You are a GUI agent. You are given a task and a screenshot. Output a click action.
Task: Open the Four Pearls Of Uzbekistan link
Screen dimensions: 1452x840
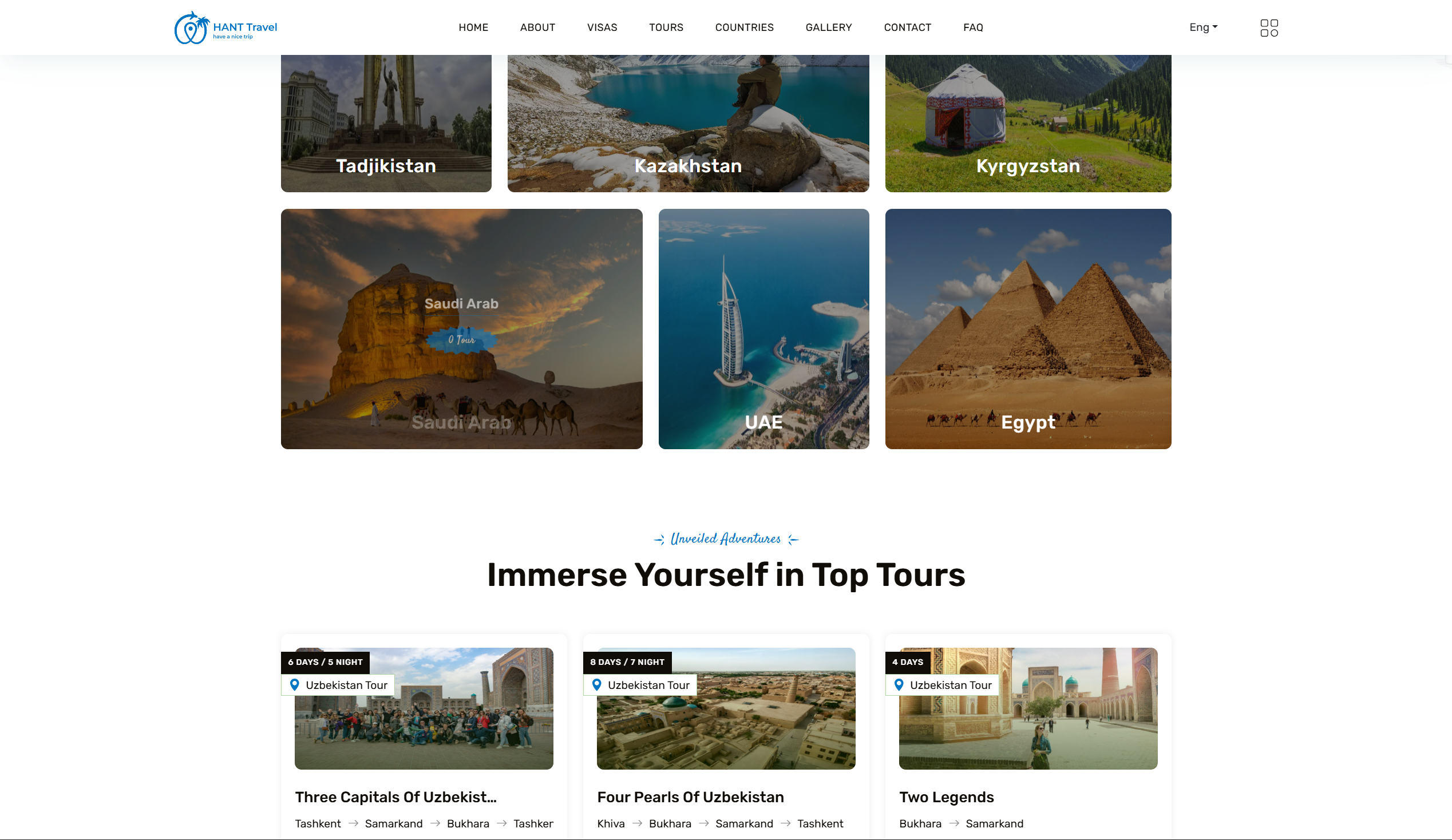(x=690, y=797)
